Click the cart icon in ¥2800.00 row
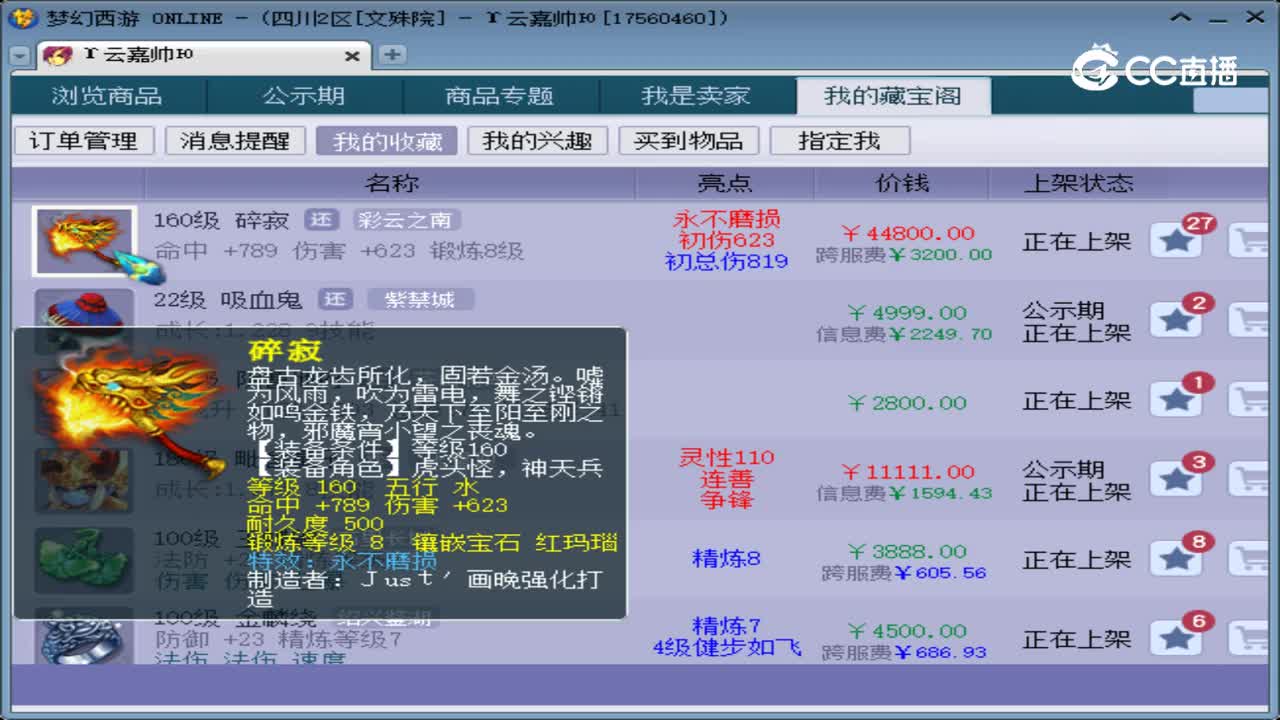The image size is (1280, 720). tap(1249, 401)
